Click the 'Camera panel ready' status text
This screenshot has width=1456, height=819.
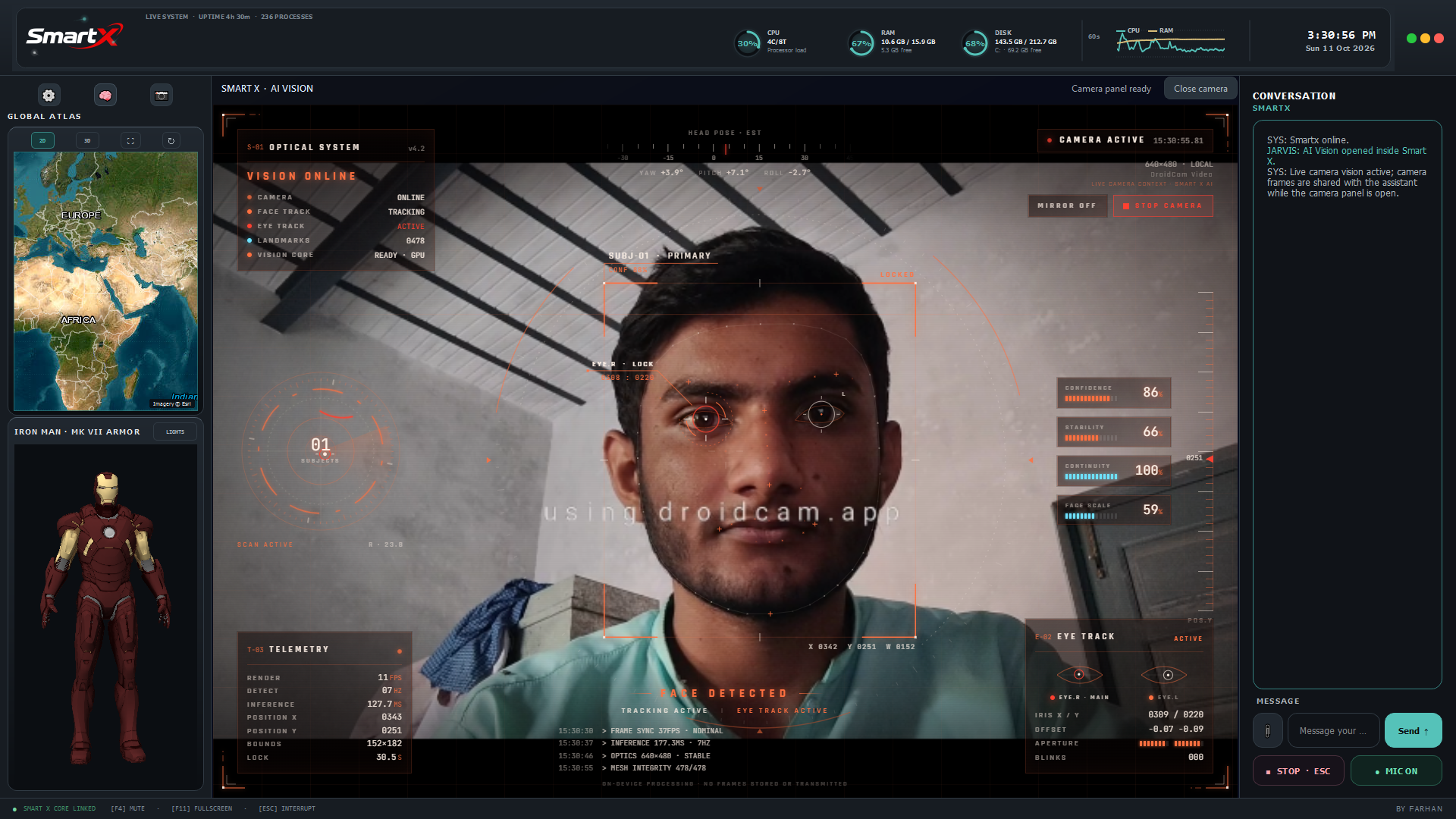coord(1111,89)
